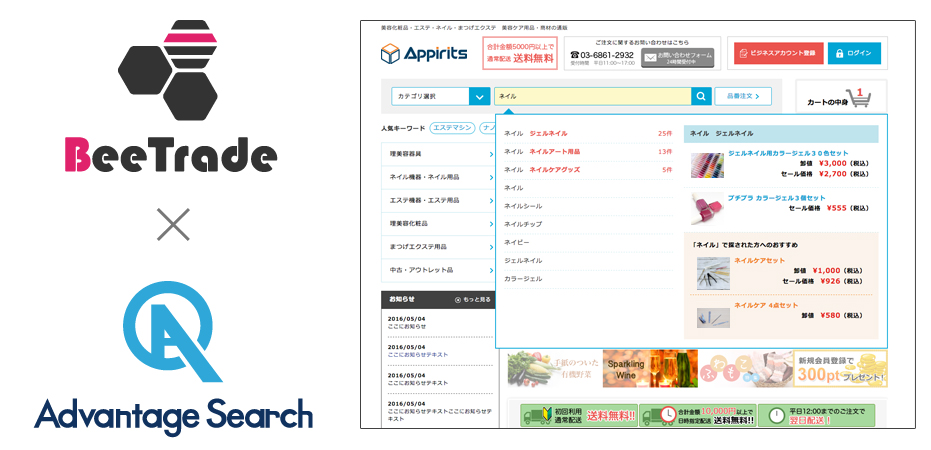Click the 送料無料 shipping banner
This screenshot has width=931, height=450.
pyautogui.click(x=520, y=53)
